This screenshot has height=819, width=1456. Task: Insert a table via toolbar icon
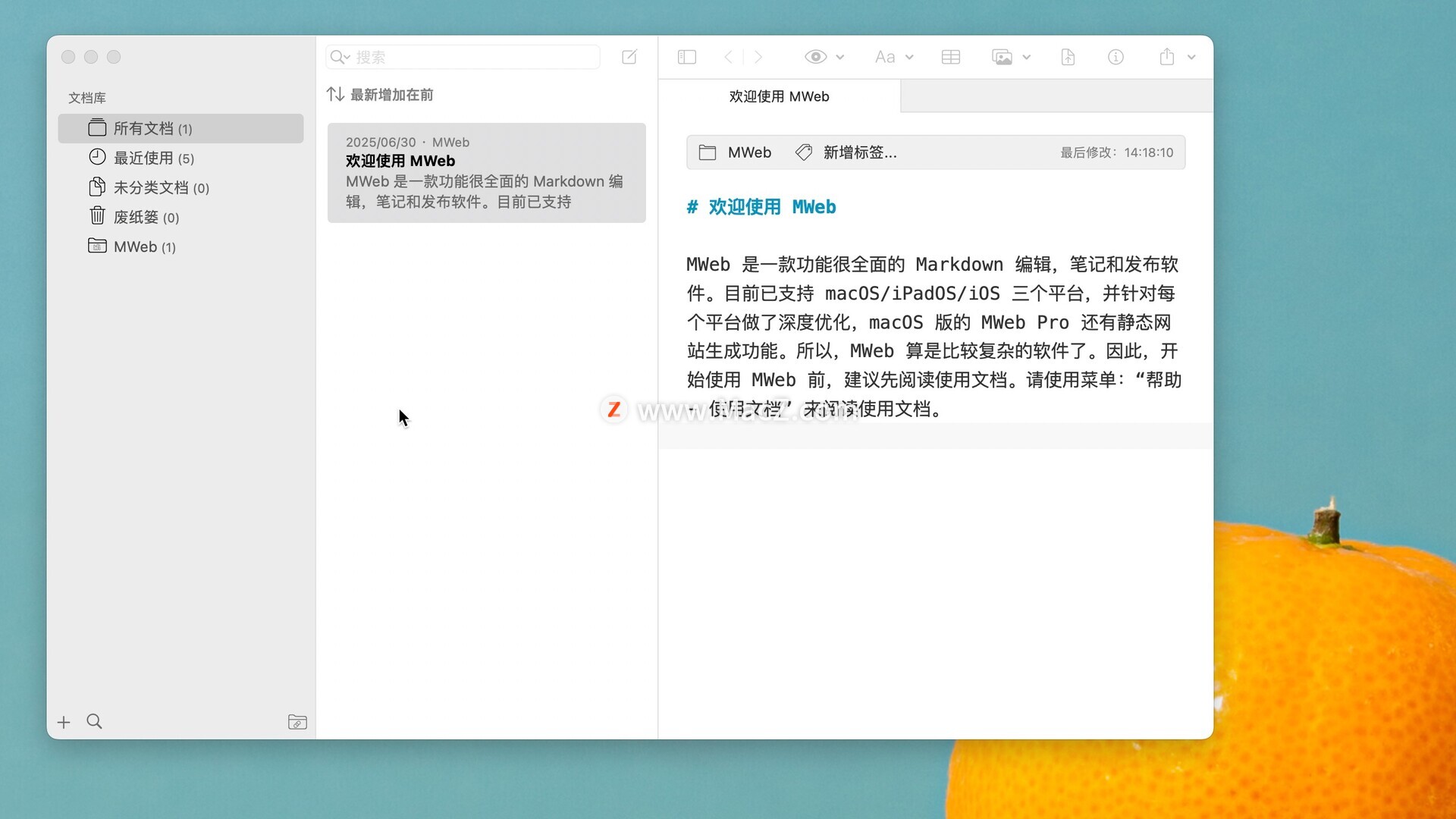tap(951, 57)
